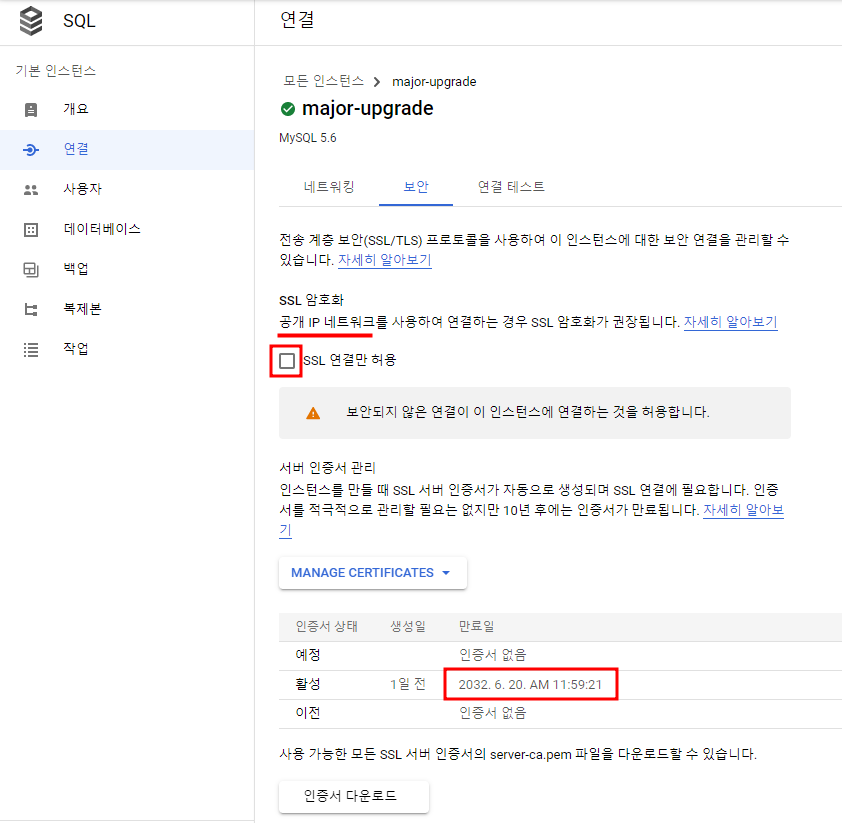The height and width of the screenshot is (823, 842).
Task: Open the MANAGE CERTIFICATES dropdown
Action: [373, 573]
